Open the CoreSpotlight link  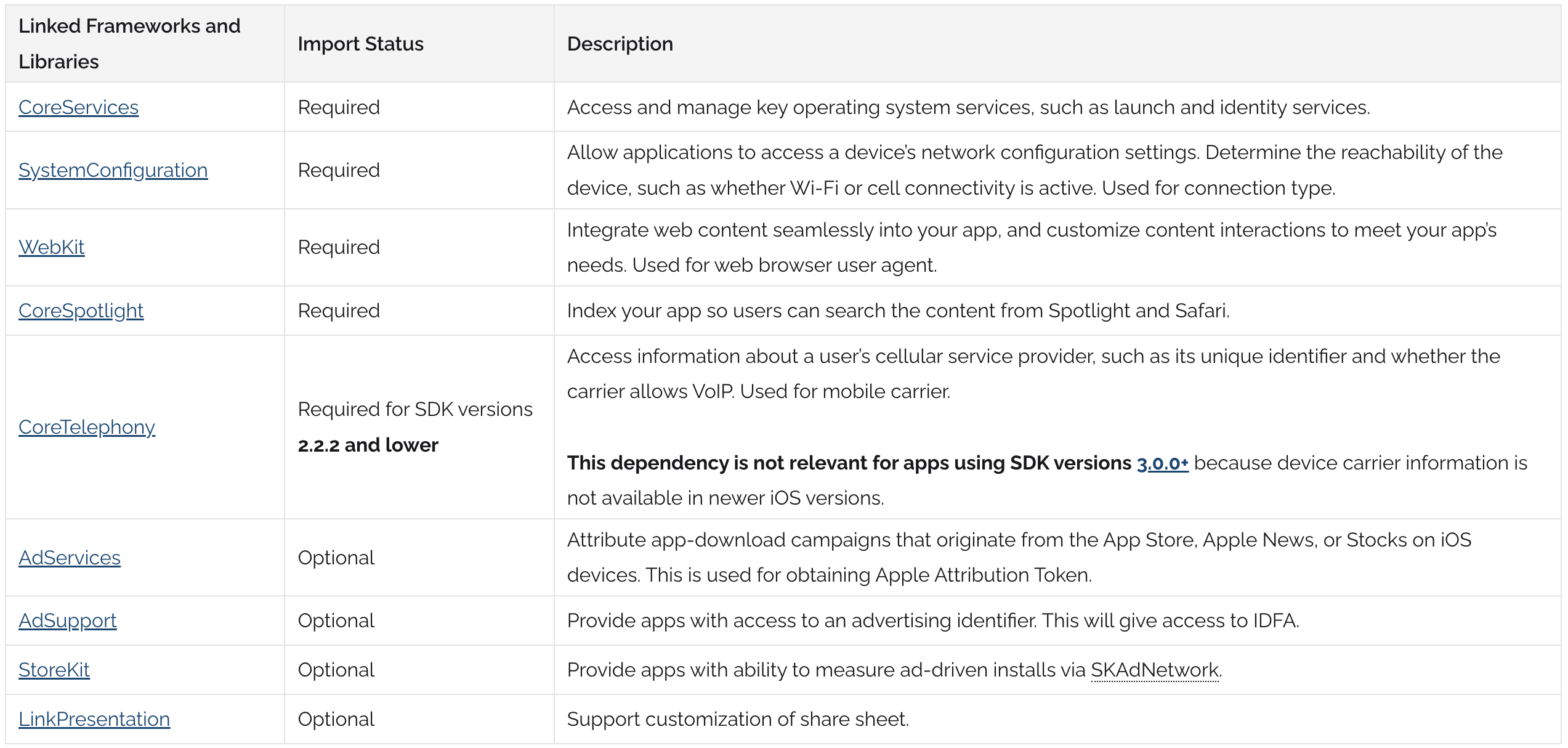pos(81,311)
